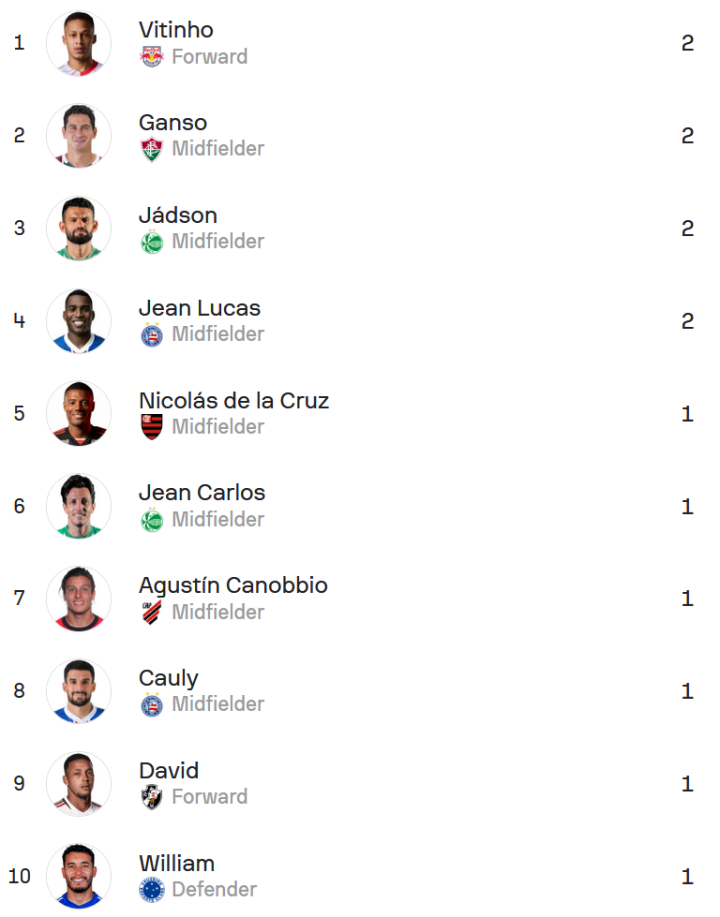
Task: Open the Jean Carlos name link
Action: tap(202, 493)
